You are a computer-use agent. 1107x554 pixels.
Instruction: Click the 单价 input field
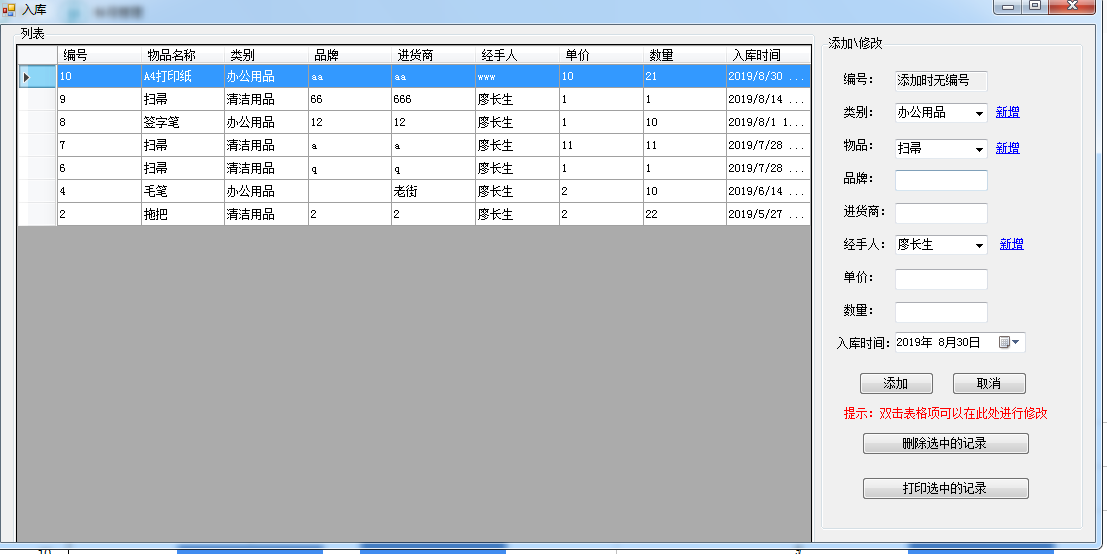point(940,279)
